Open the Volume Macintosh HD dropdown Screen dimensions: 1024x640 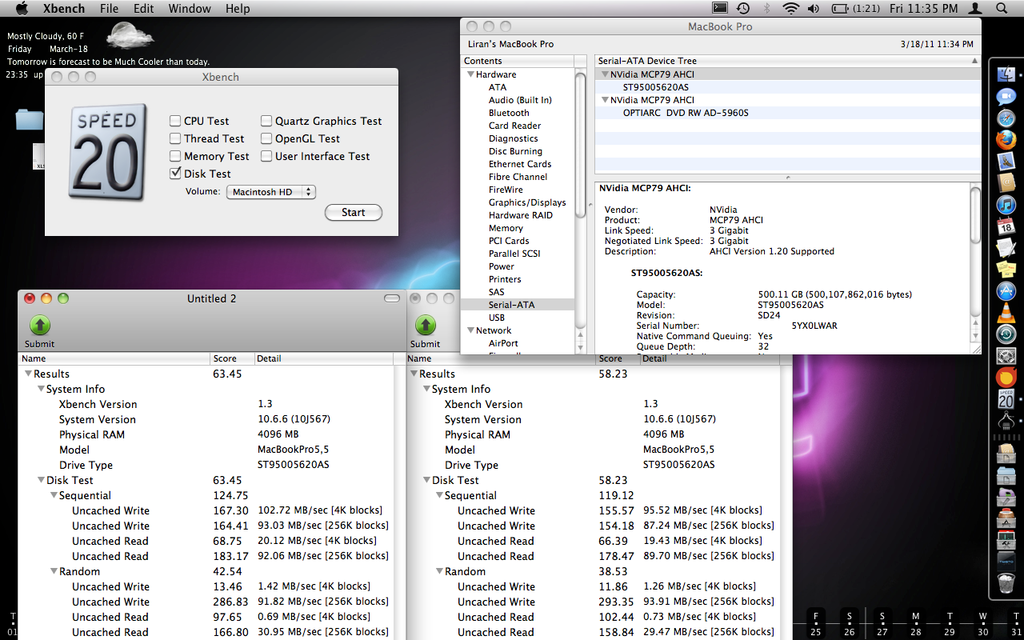[271, 192]
